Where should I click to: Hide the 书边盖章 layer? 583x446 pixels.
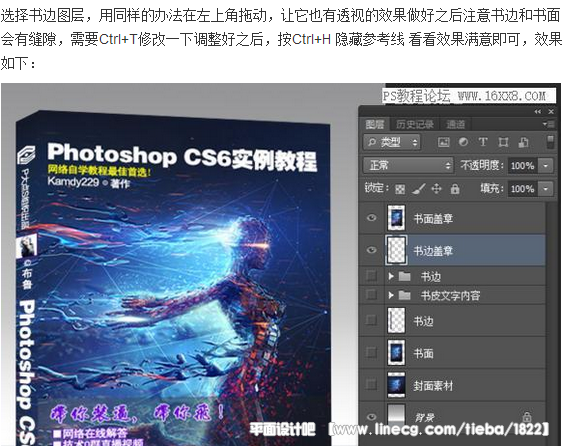point(371,250)
